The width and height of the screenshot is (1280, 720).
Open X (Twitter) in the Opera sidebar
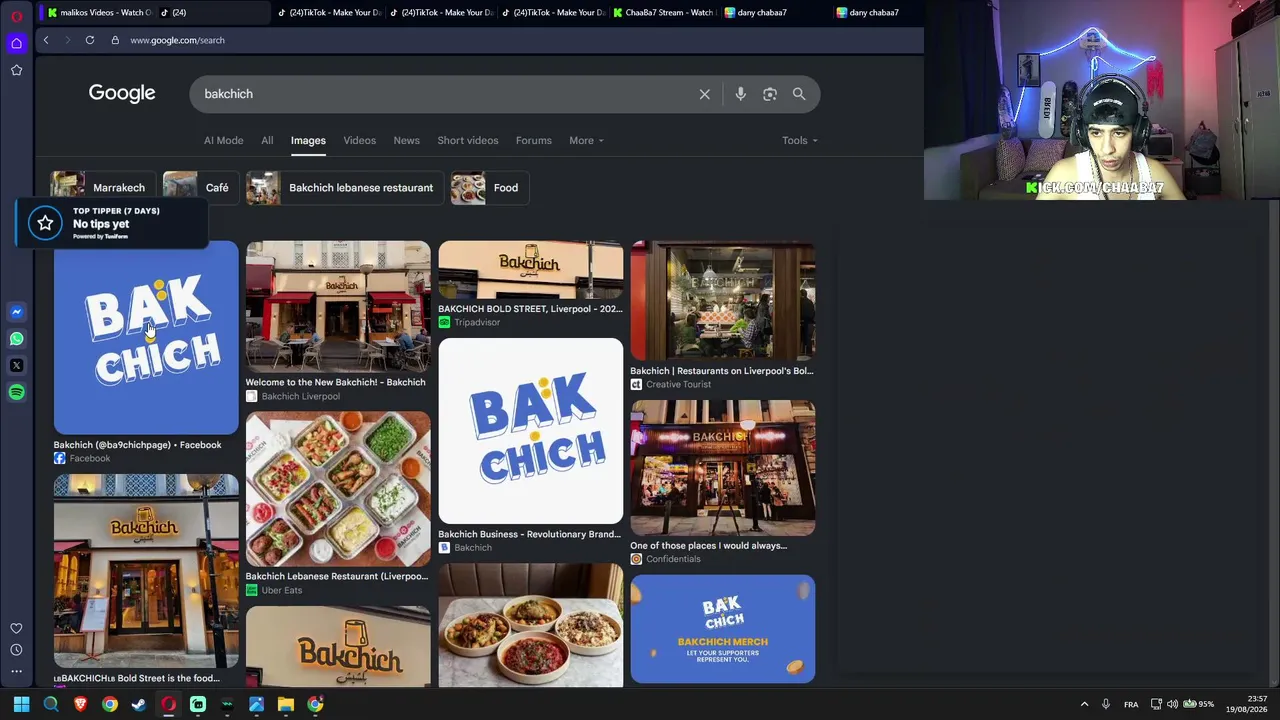coord(17,366)
